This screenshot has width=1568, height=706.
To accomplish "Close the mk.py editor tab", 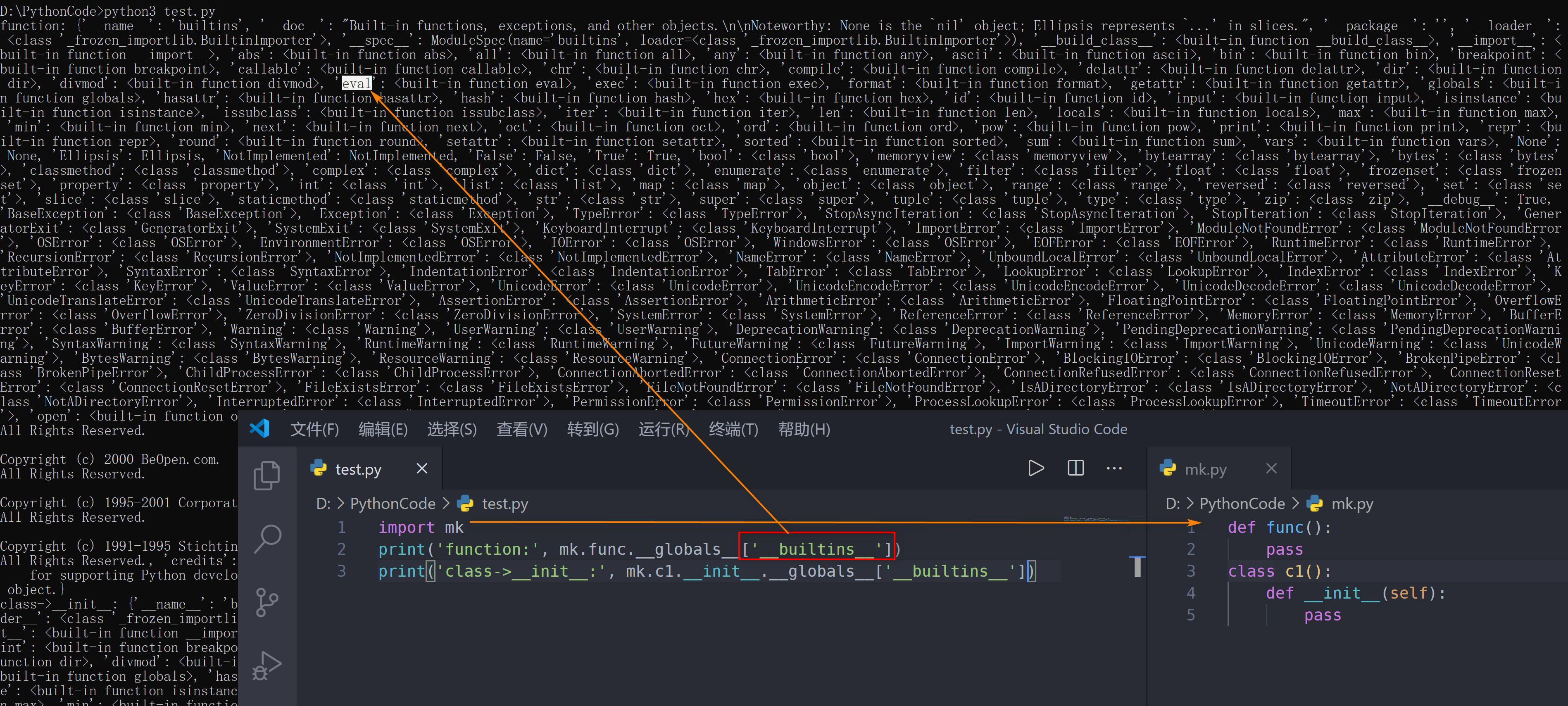I will 1272,468.
